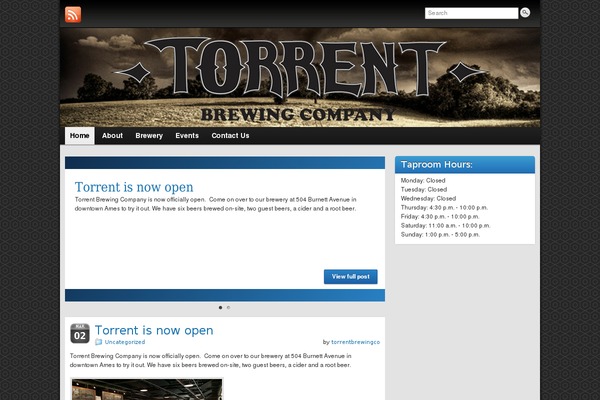Viewport: 600px width, 400px height.
Task: Click the View full post button
Action: (351, 277)
